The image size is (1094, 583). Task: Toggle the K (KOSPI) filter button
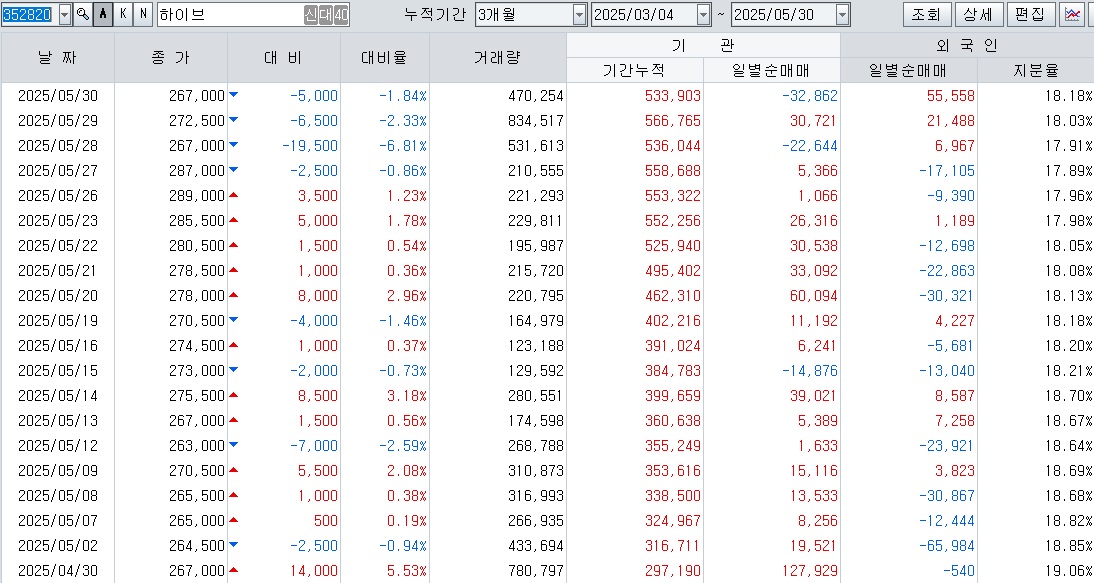123,14
